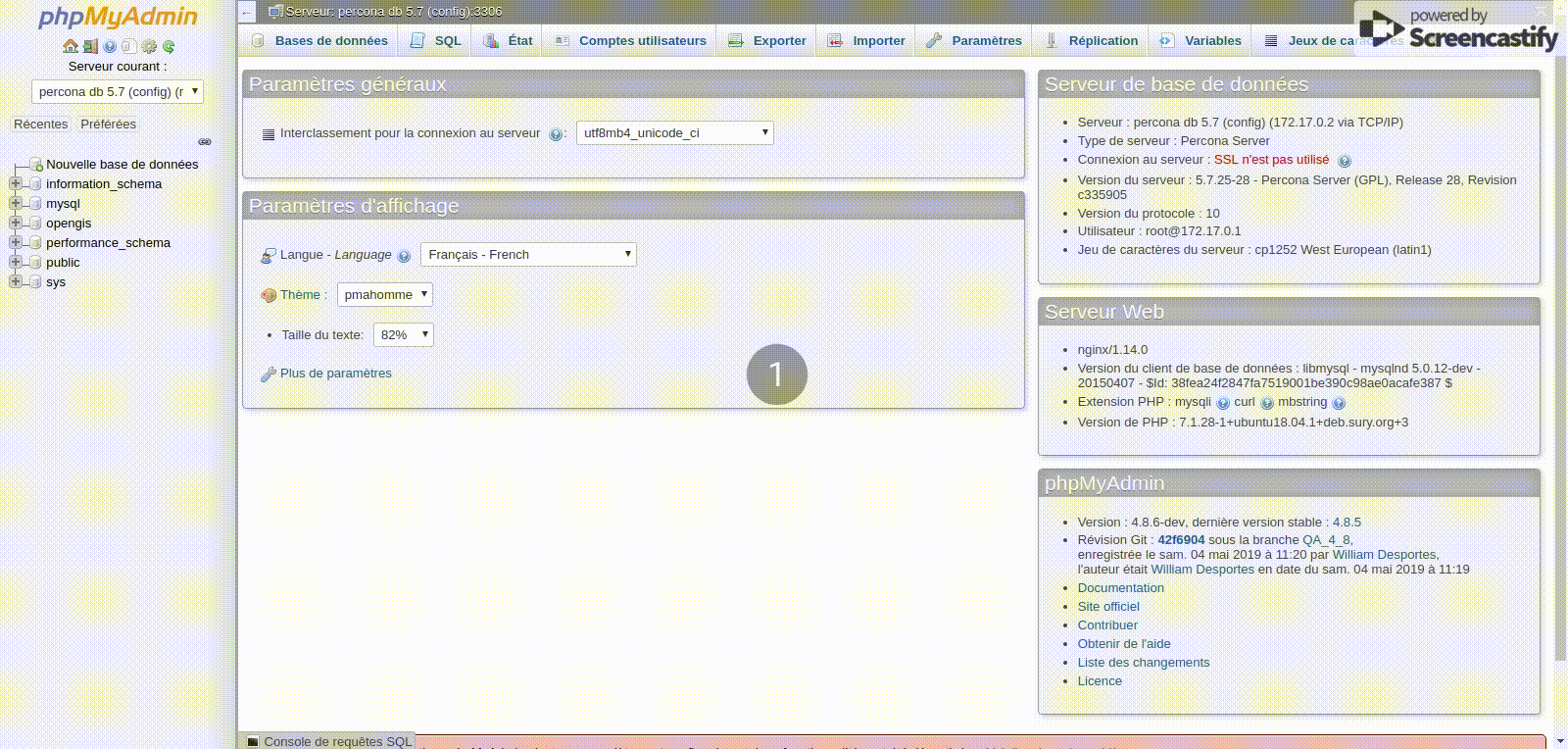Open the État tab
Screen dimensions: 1568x749
tap(508, 40)
